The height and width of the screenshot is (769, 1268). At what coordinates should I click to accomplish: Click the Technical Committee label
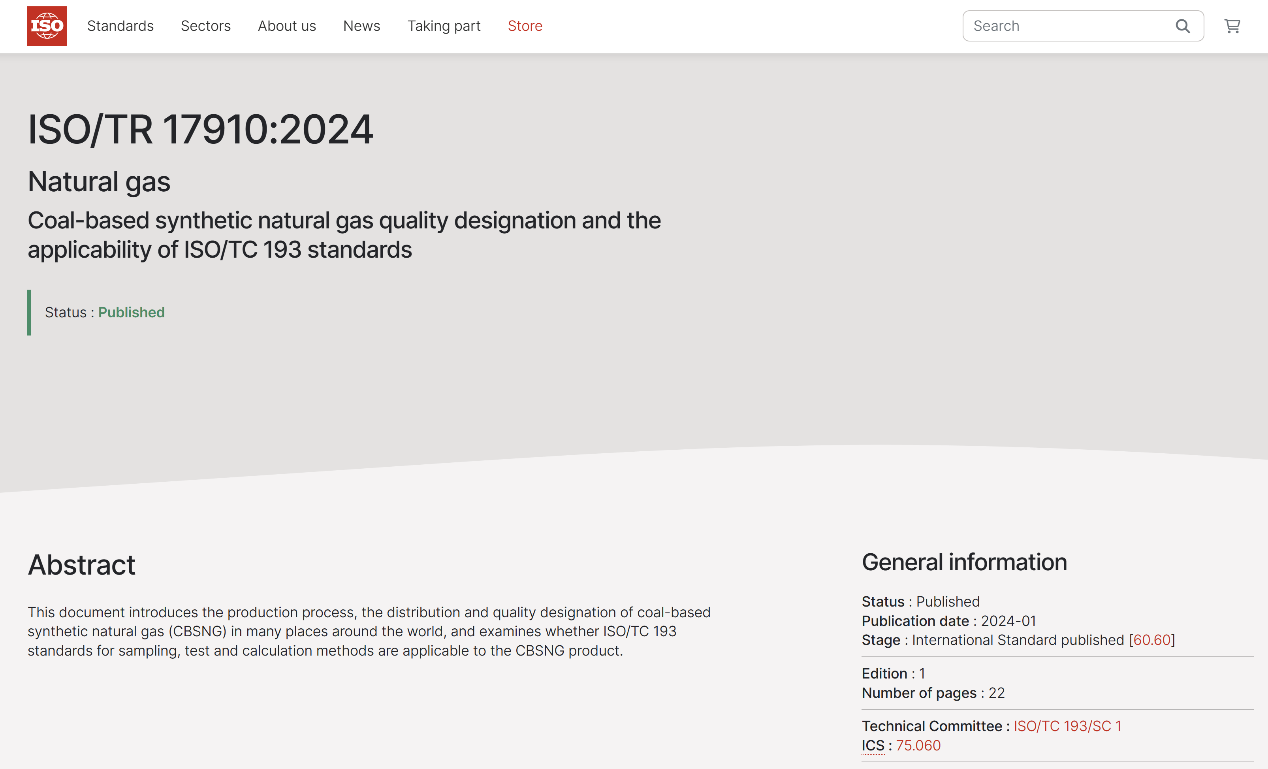932,726
